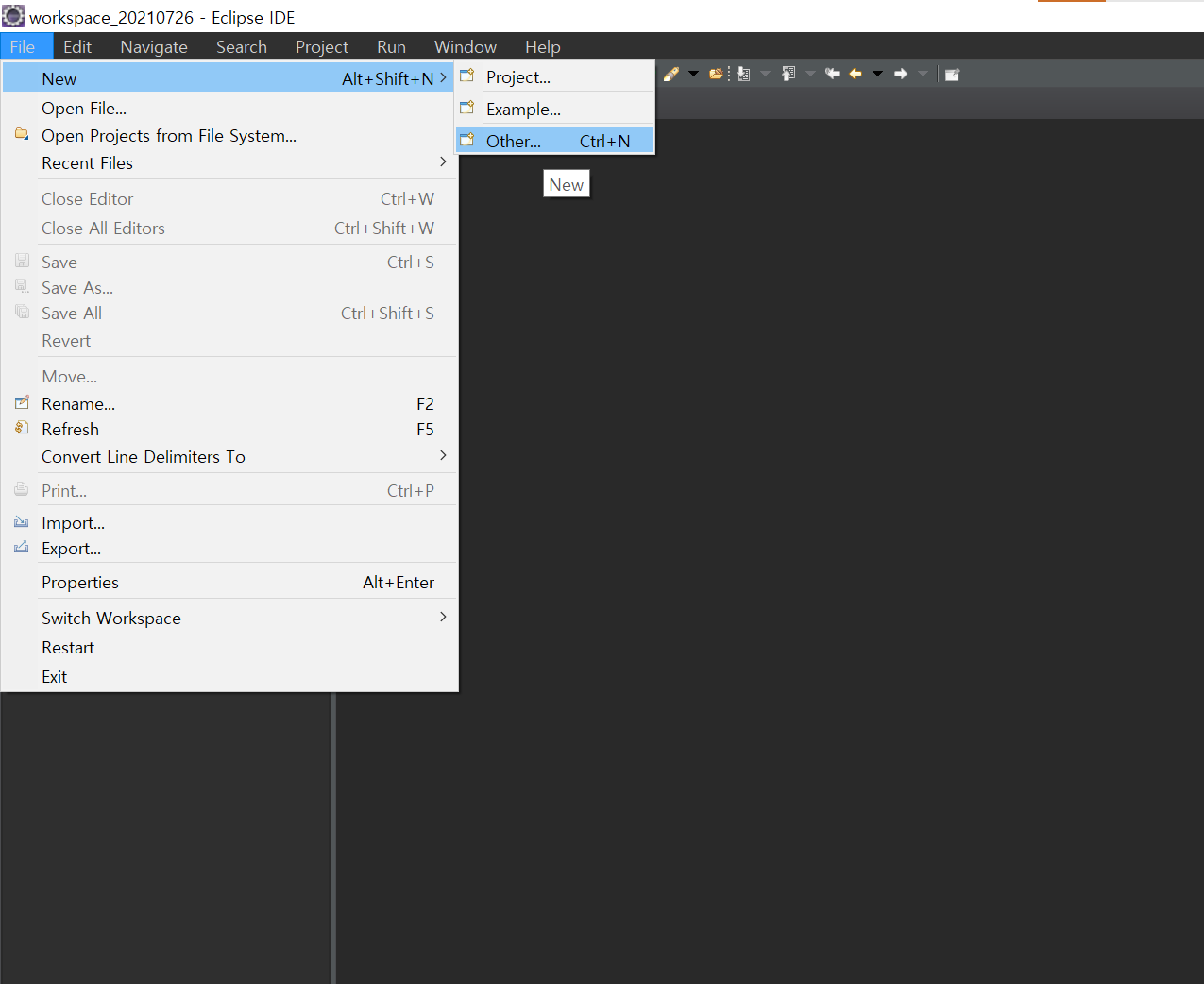Click the Export icon in the File menu
Image resolution: width=1204 pixels, height=984 pixels.
[22, 547]
